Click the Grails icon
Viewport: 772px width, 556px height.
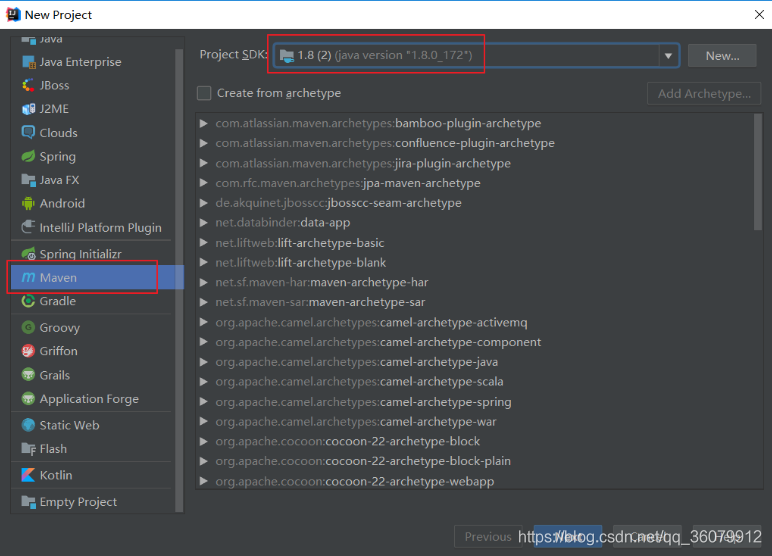tap(29, 375)
